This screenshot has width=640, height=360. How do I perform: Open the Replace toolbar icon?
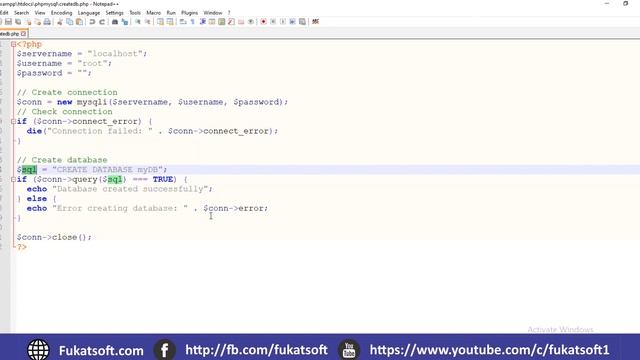[124, 22]
